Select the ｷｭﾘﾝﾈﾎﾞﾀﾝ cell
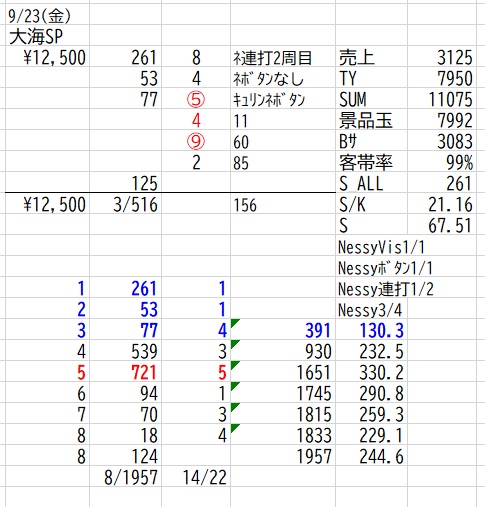The height and width of the screenshot is (507, 485). click(x=269, y=100)
